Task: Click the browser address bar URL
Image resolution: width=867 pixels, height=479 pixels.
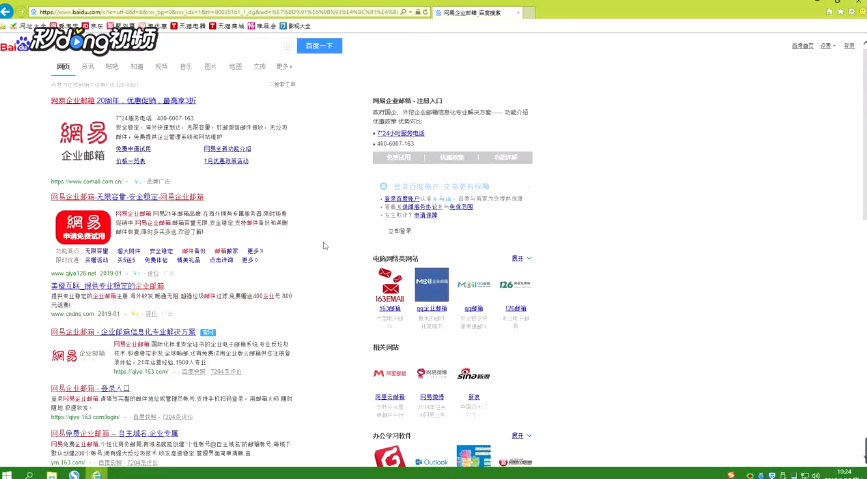Action: 216,12
